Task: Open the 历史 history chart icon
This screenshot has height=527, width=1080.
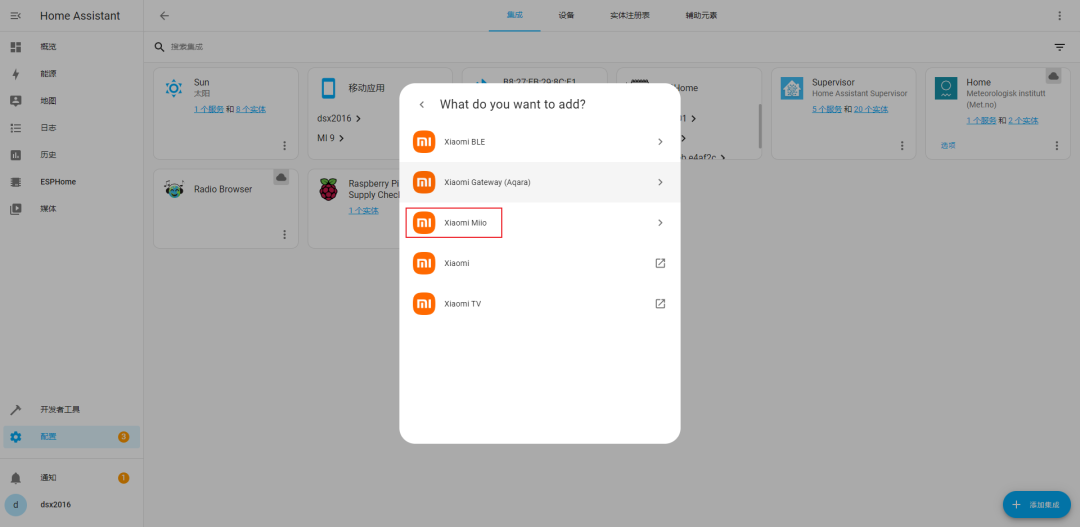Action: [16, 155]
